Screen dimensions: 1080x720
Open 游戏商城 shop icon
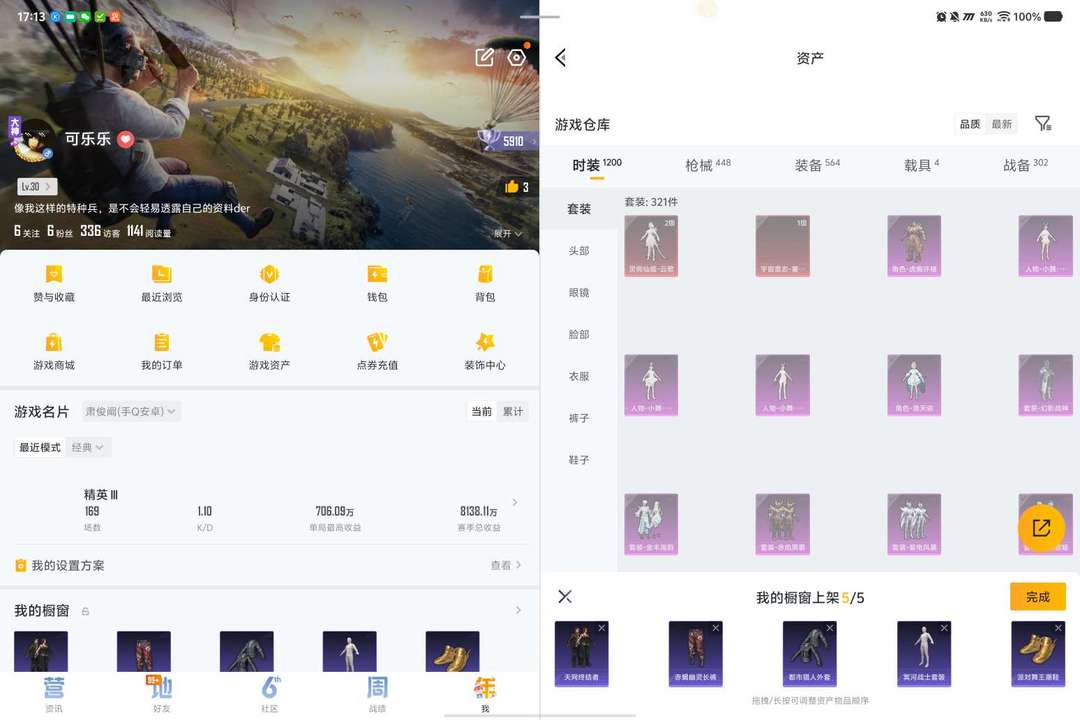[54, 342]
